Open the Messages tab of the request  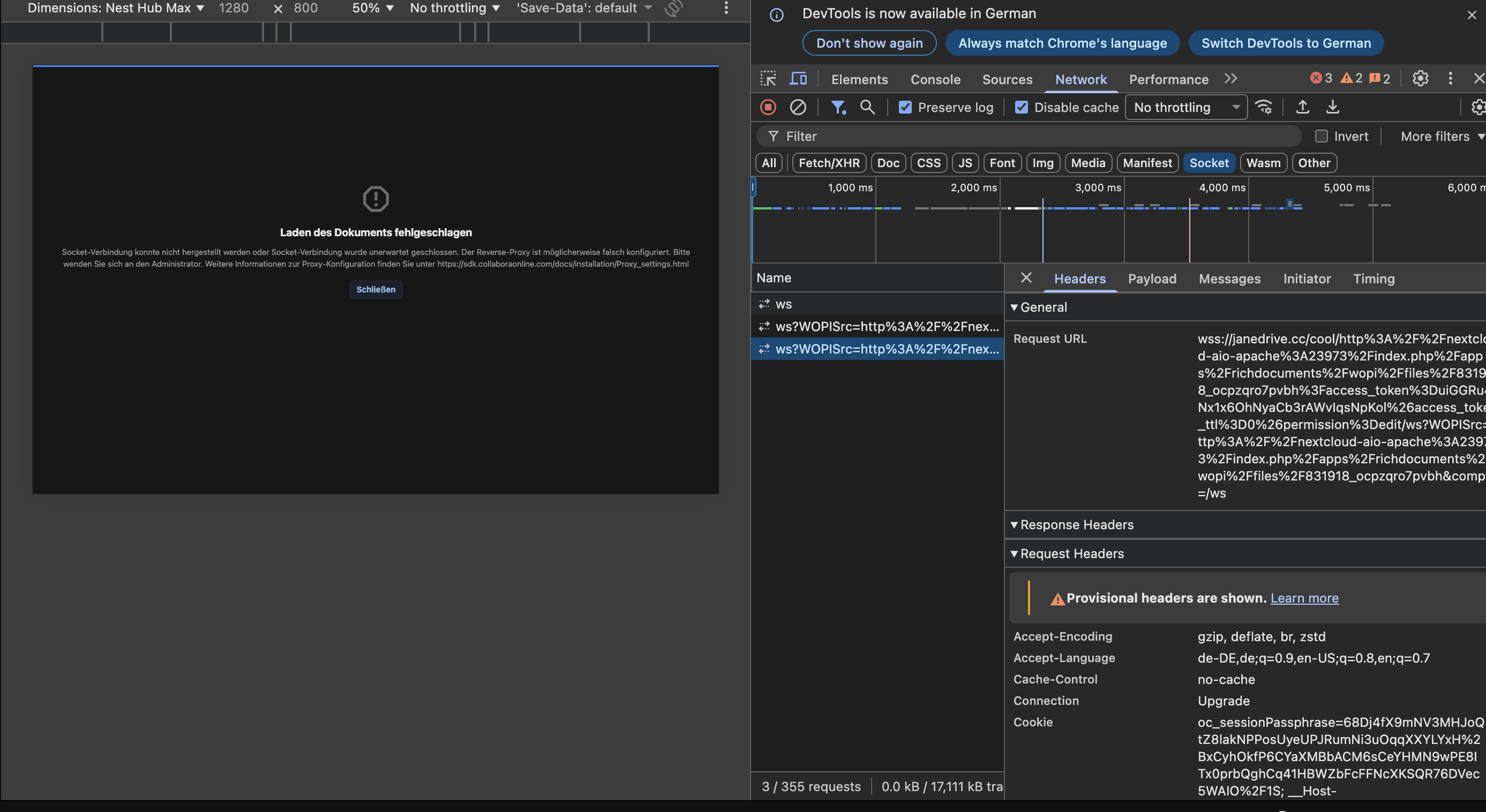coord(1229,279)
